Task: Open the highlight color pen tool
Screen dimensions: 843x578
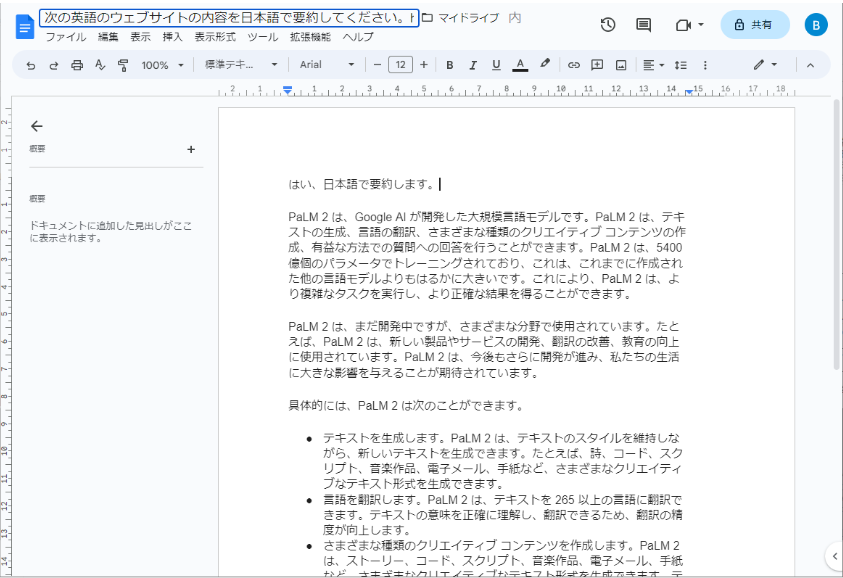Action: (545, 64)
